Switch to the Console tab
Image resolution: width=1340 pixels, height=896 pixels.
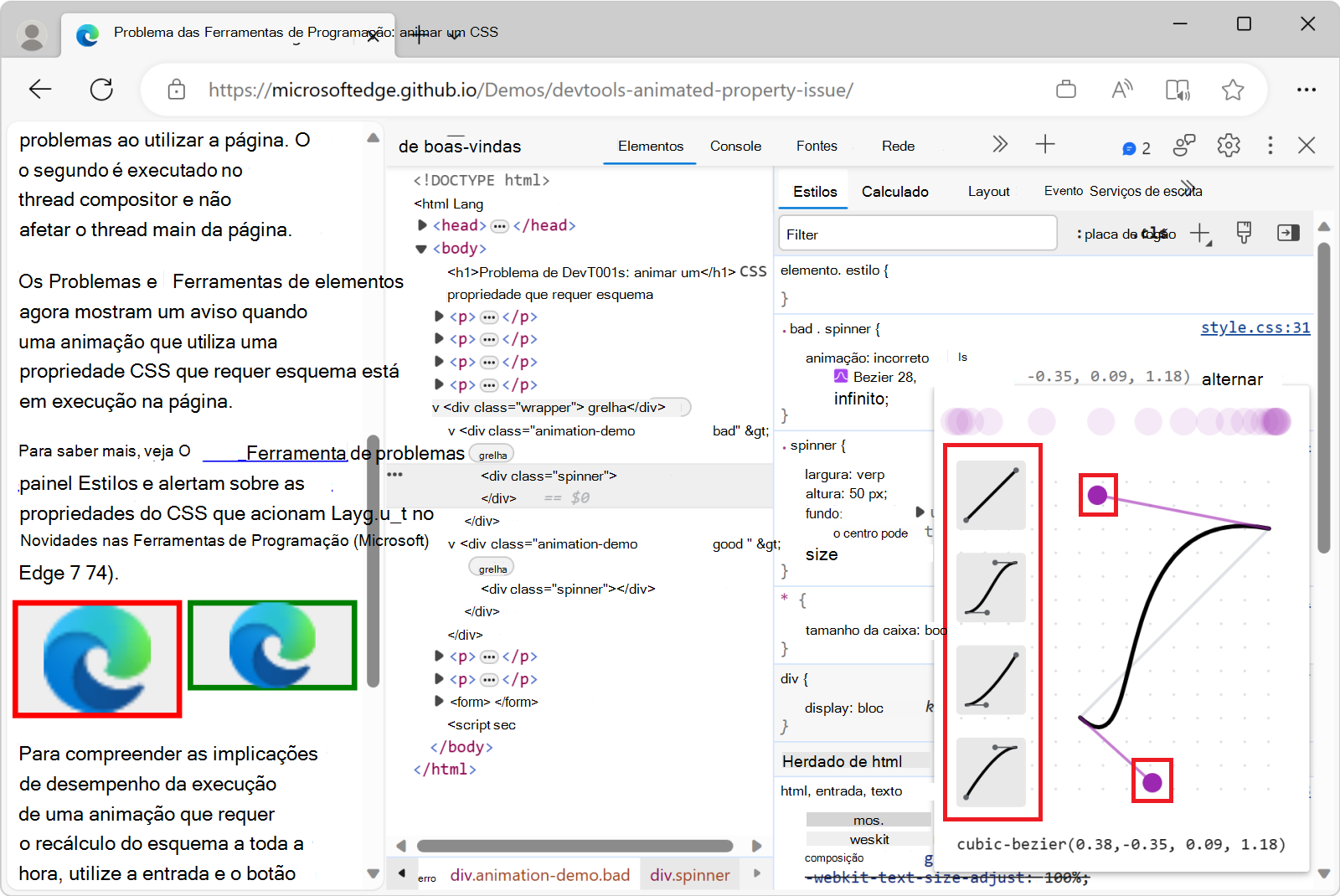pos(734,145)
